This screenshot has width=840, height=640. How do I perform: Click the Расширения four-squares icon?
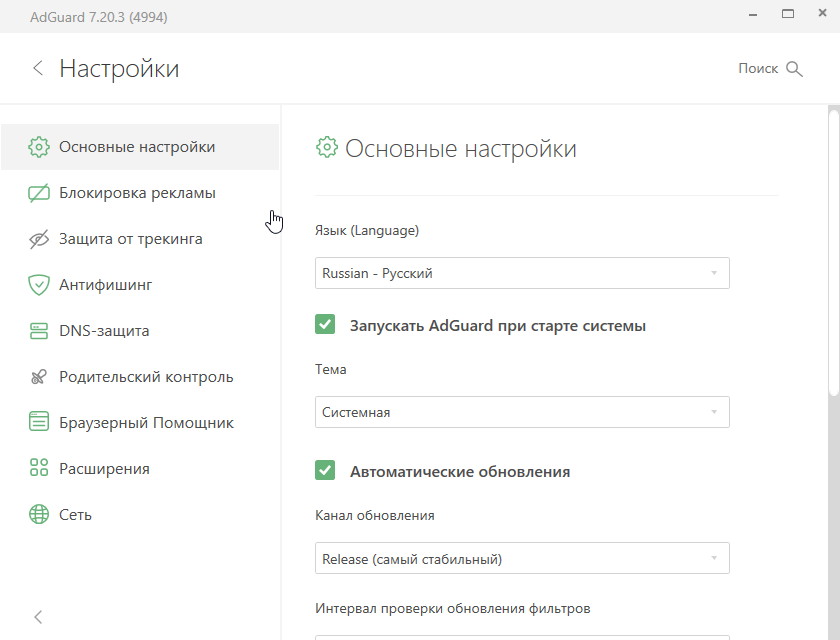39,468
